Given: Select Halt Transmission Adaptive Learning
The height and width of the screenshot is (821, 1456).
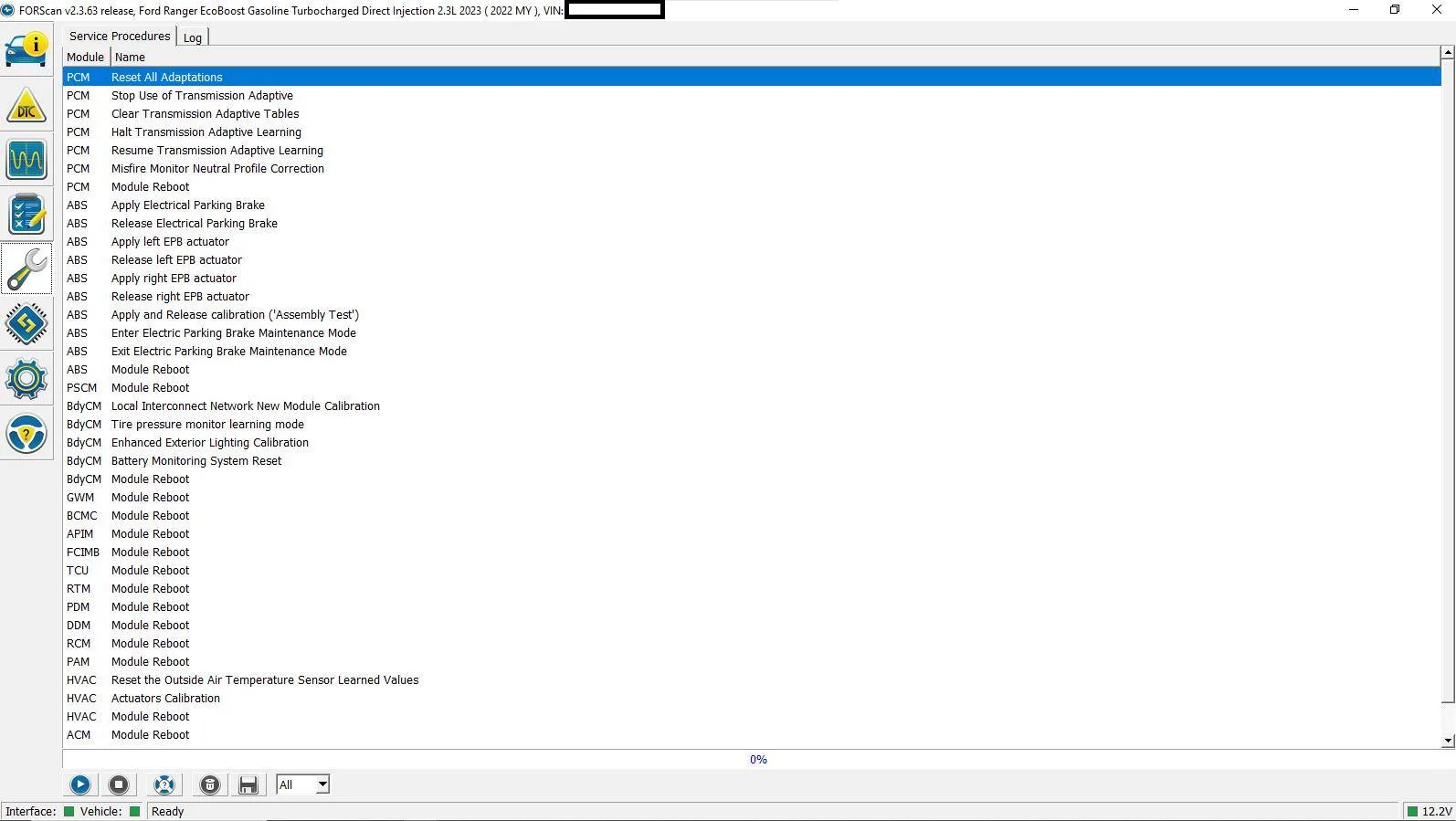Looking at the screenshot, I should (752, 132).
